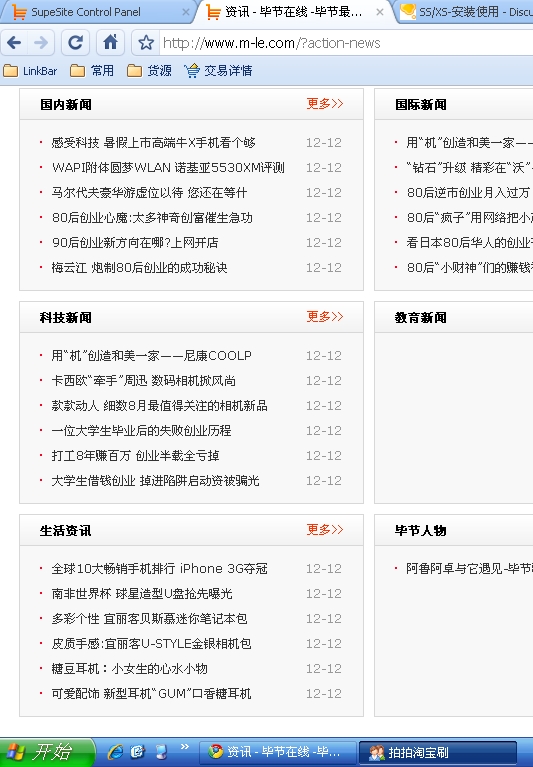The height and width of the screenshot is (767, 533).
Task: Click the 生活资讯 section heading
Action: point(66,530)
